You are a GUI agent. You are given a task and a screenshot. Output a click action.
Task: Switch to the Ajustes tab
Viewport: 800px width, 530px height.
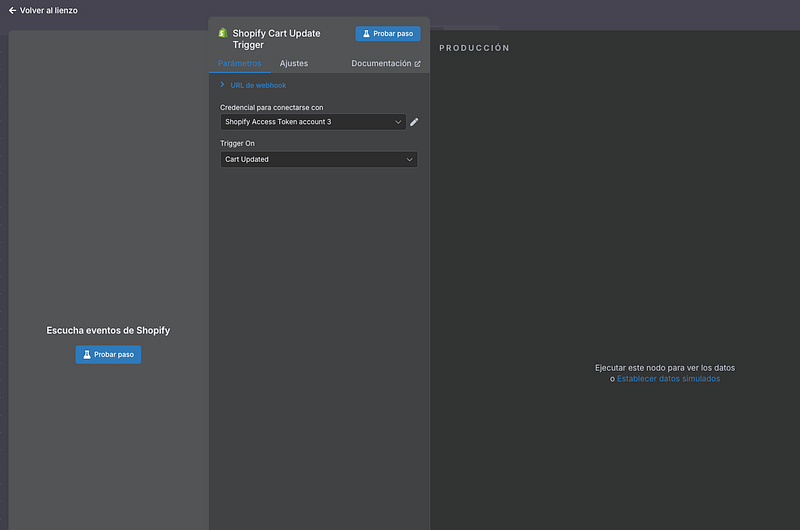[x=294, y=63]
